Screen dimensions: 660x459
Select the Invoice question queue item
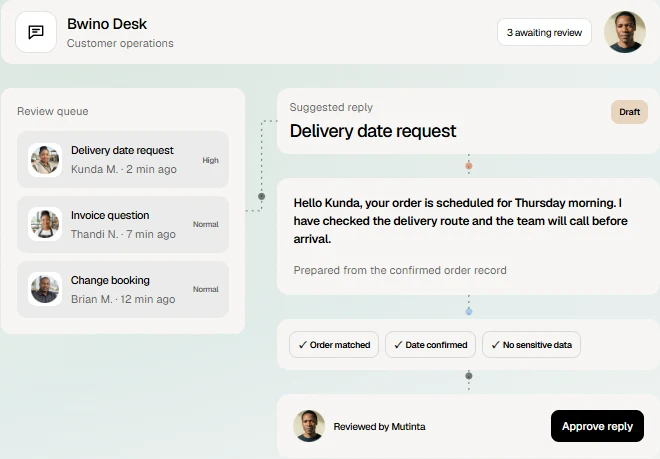click(123, 224)
